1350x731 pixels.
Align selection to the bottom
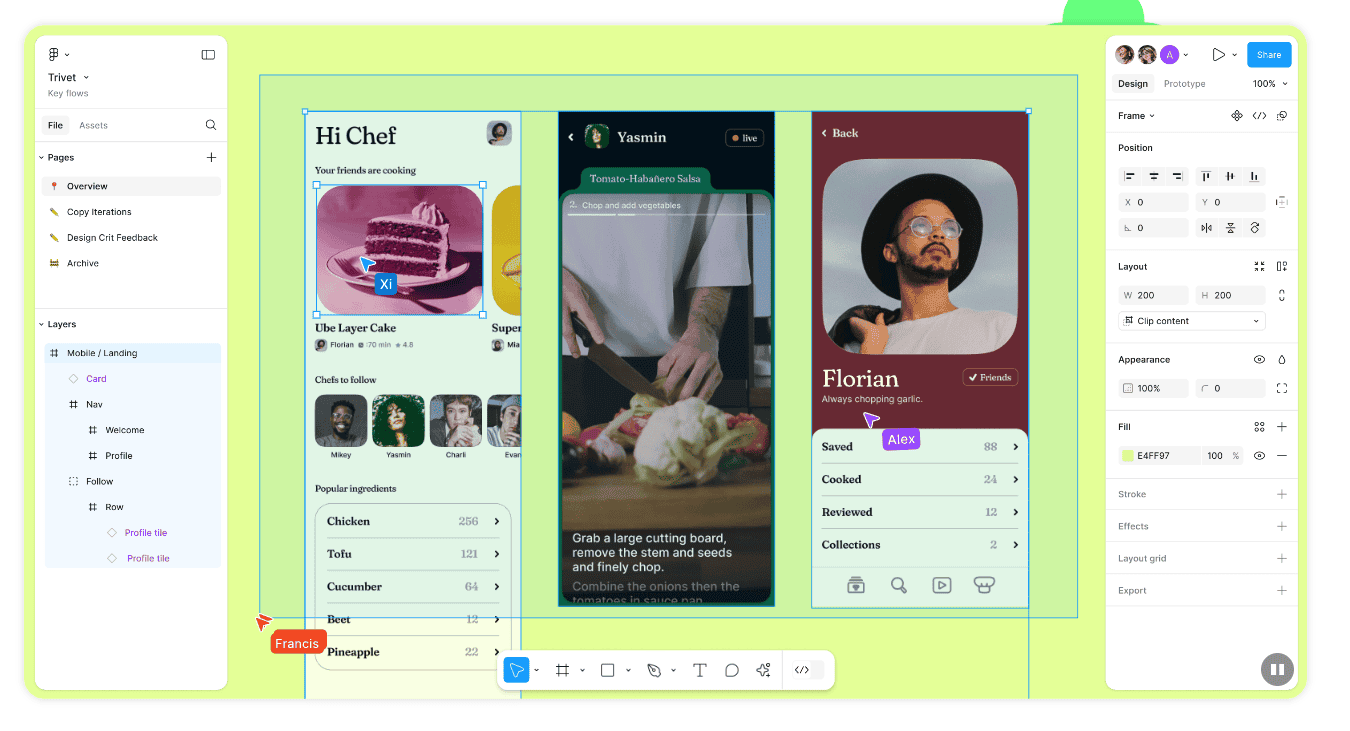pyautogui.click(x=1254, y=176)
